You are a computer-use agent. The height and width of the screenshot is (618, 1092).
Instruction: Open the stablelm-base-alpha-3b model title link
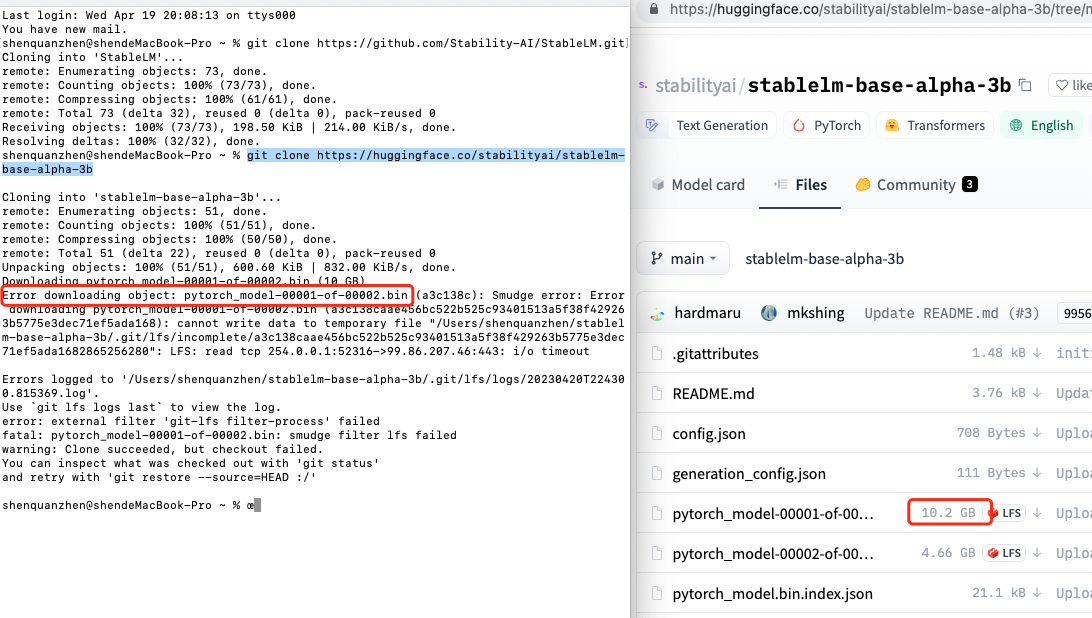coord(879,86)
